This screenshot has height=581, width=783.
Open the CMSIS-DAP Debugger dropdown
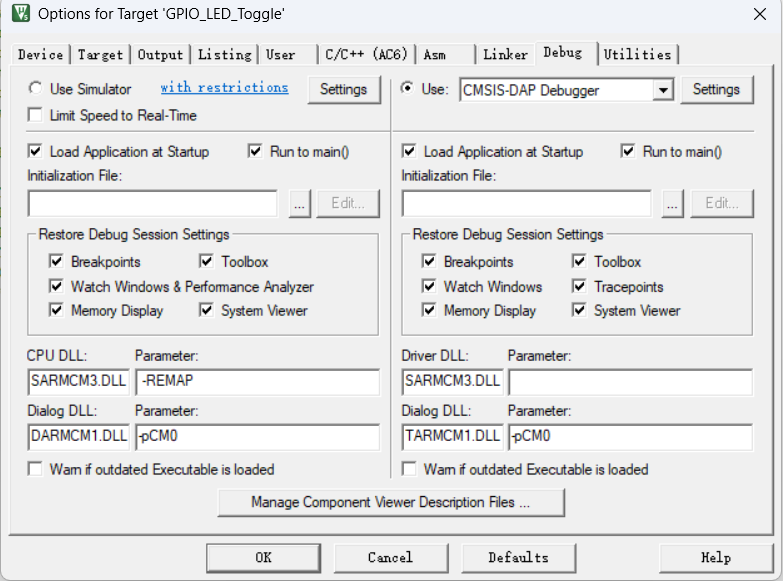(x=663, y=90)
